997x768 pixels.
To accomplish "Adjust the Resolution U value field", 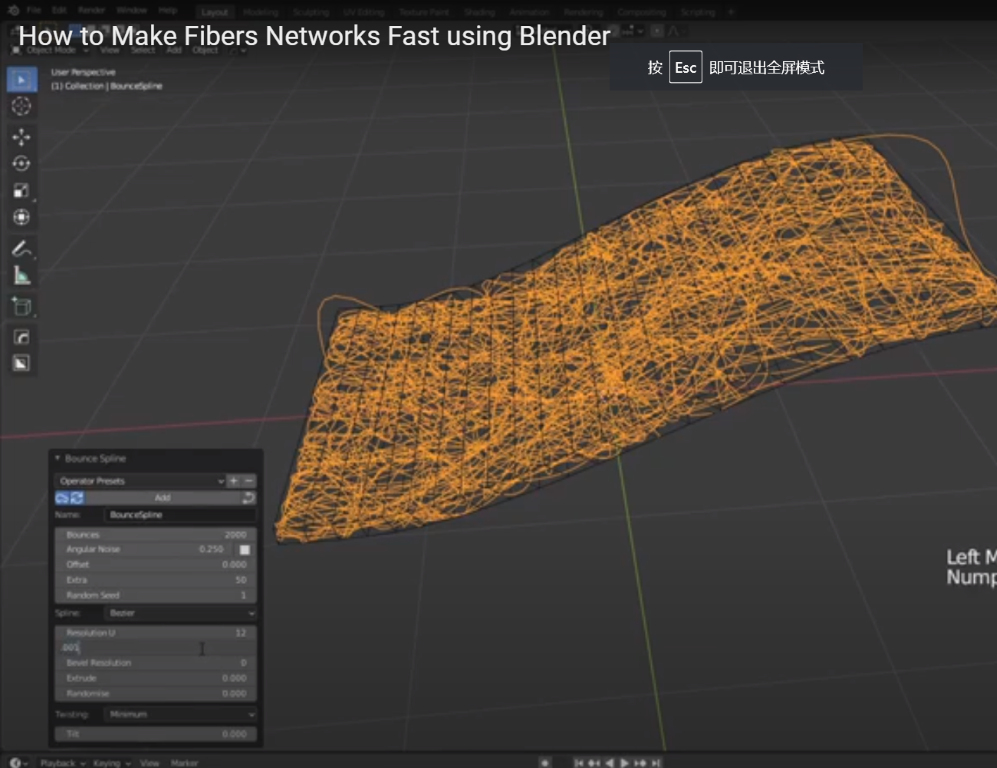I will [156, 633].
